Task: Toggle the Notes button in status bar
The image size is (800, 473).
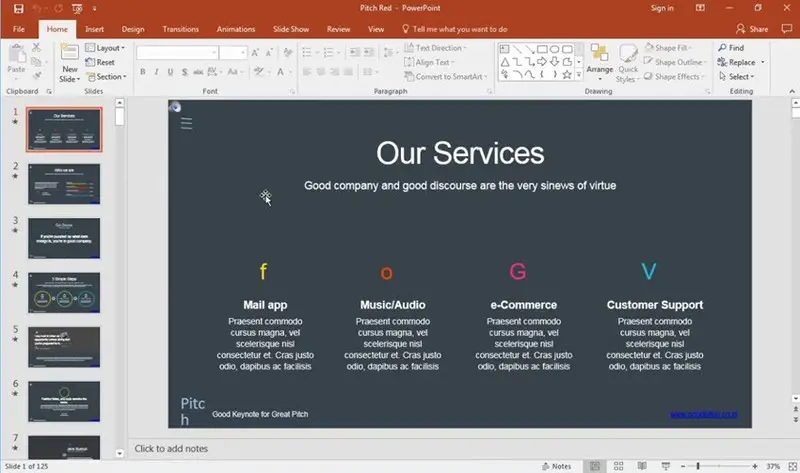Action: pyautogui.click(x=557, y=466)
